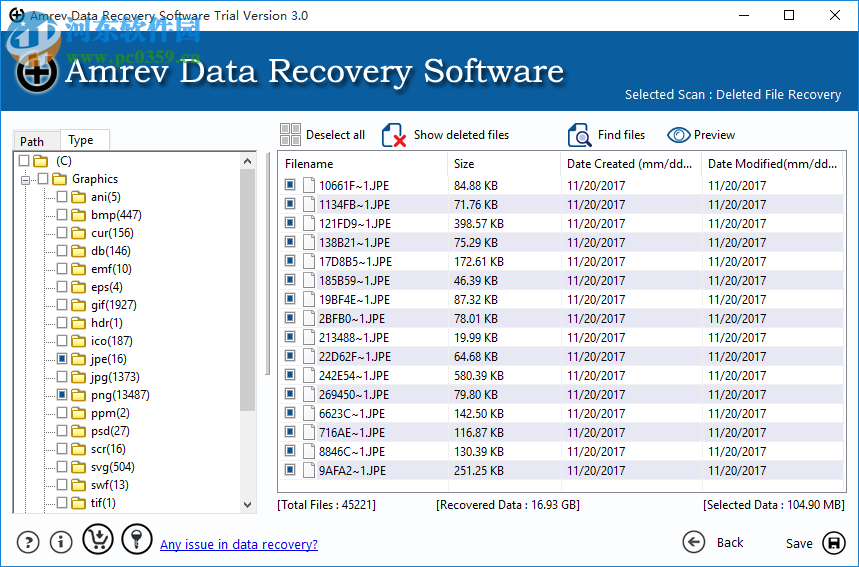Sort by the Size column header
Image resolution: width=859 pixels, height=567 pixels.
coord(504,164)
